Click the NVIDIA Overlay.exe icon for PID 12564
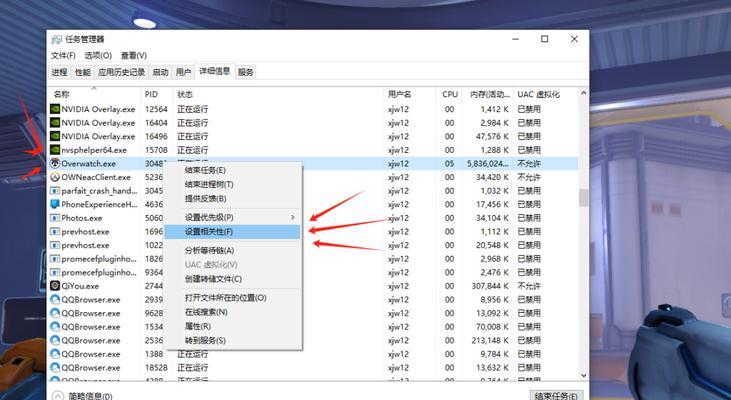Image resolution: width=731 pixels, height=400 pixels. click(x=55, y=109)
